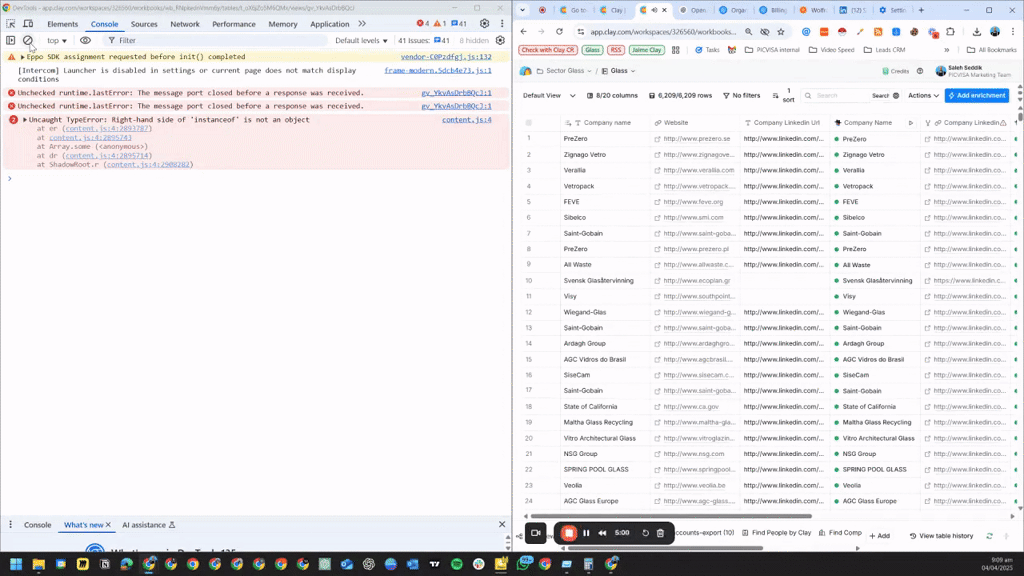This screenshot has height=576, width=1024.
Task: Open the top context dropdown
Action: coord(57,40)
